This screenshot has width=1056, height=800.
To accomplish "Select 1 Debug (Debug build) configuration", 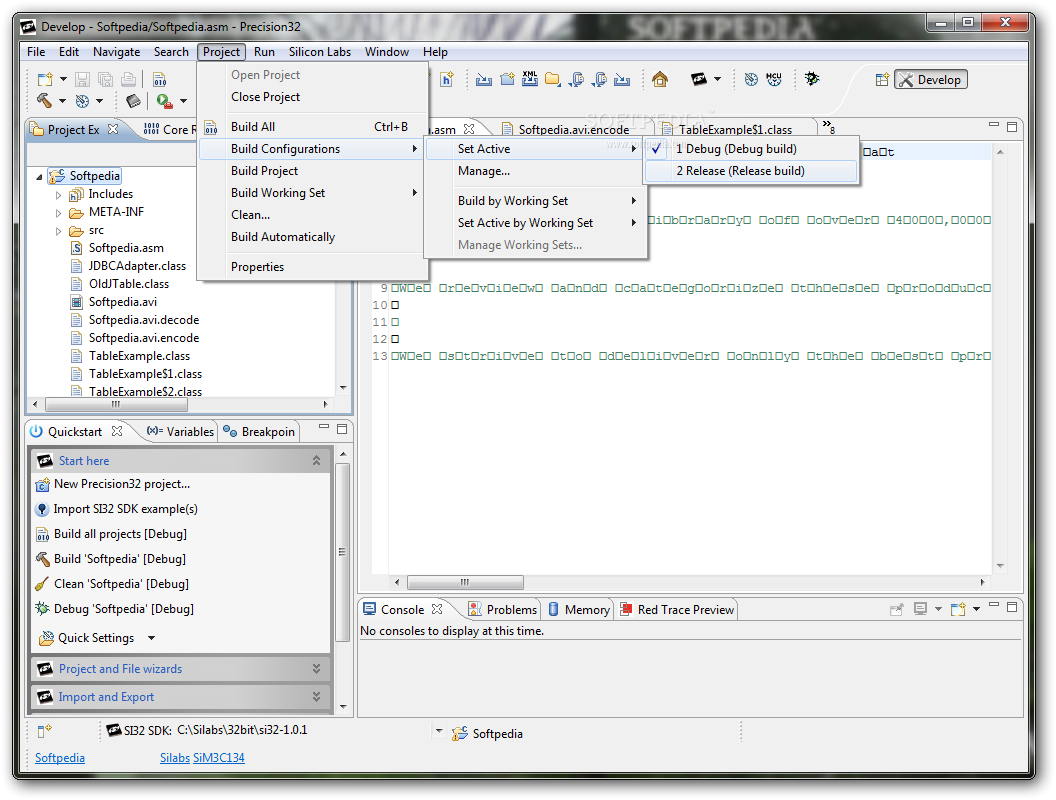I will coord(751,149).
